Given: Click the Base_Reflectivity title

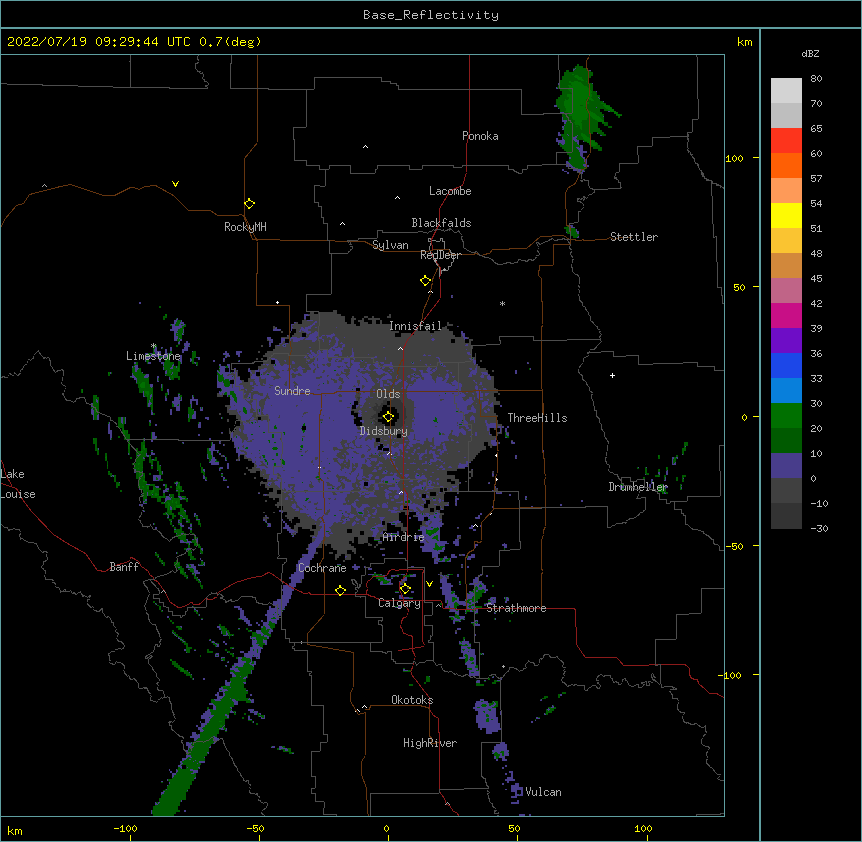Looking at the screenshot, I should click(431, 15).
